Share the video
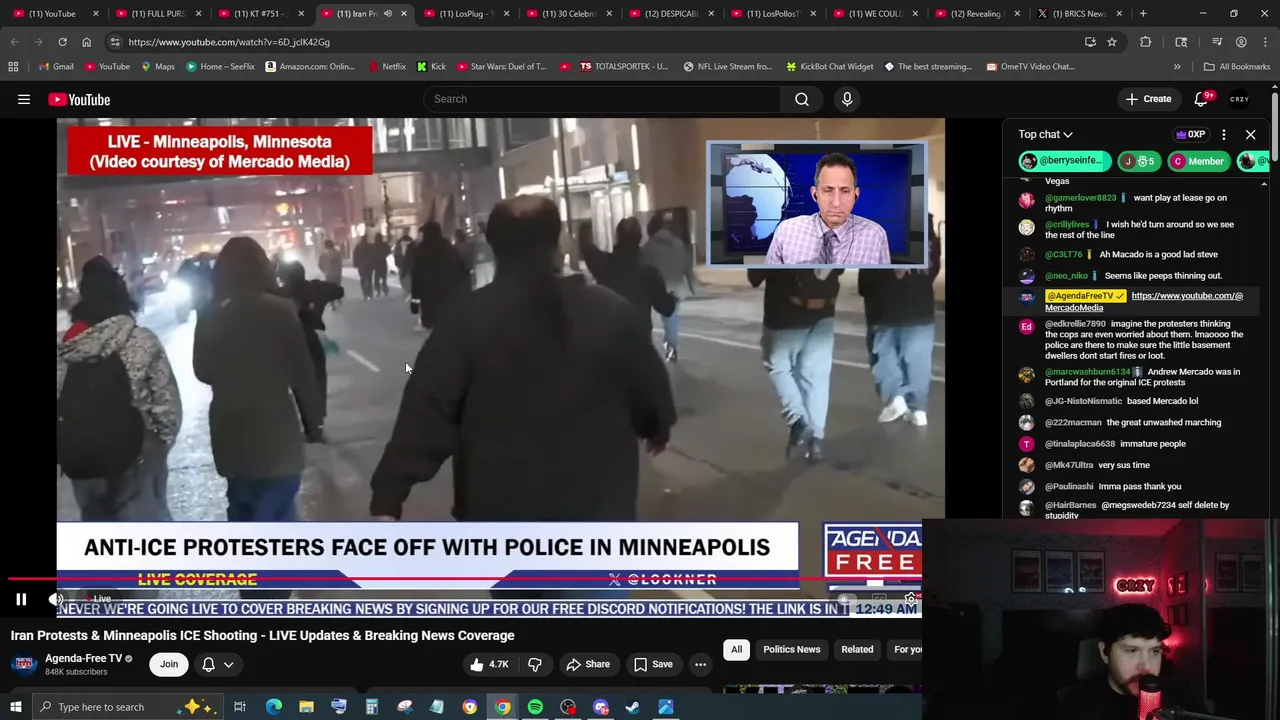Image resolution: width=1280 pixels, height=720 pixels. click(588, 664)
